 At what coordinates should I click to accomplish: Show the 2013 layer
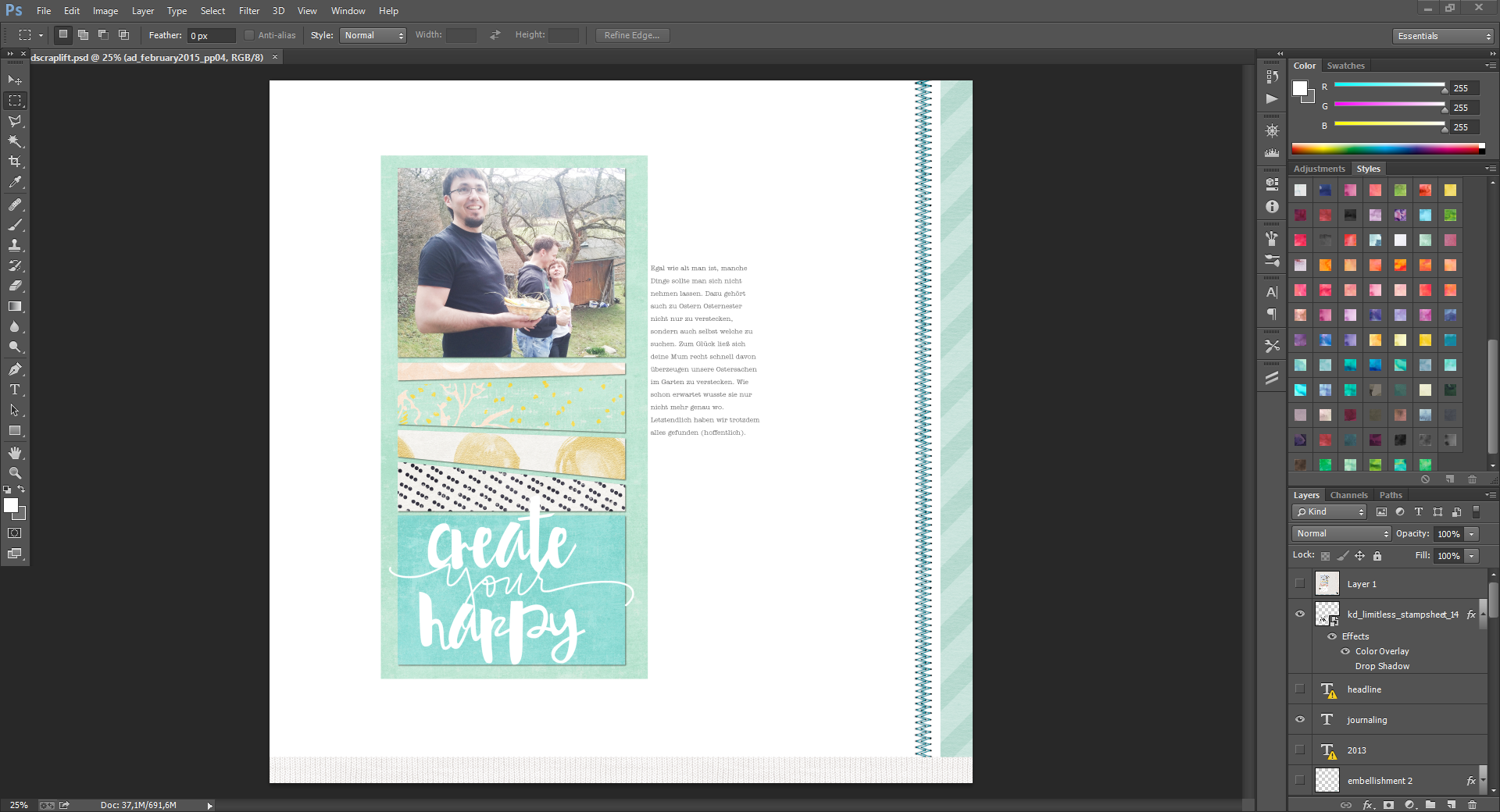[1300, 750]
